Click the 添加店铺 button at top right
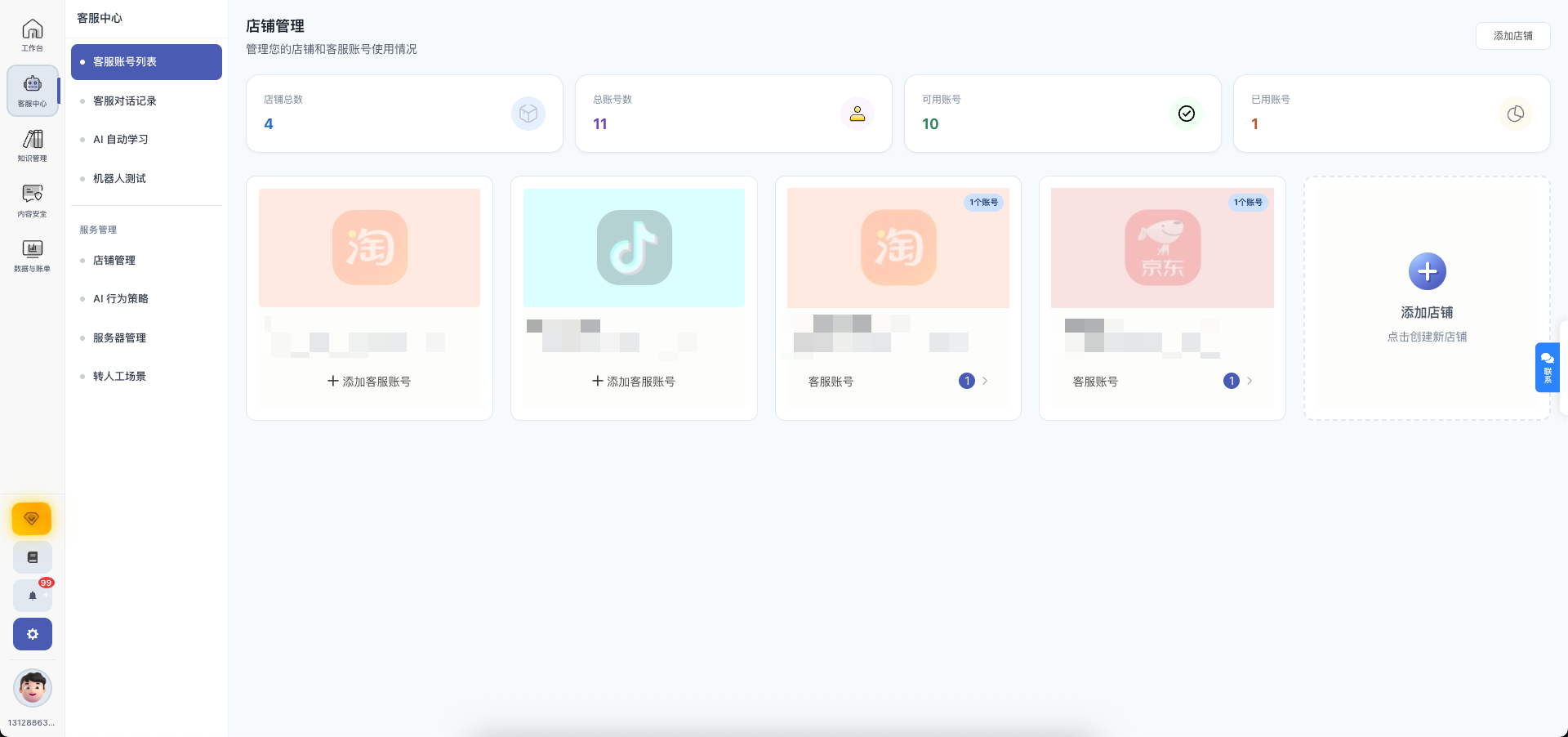Viewport: 1568px width, 737px height. point(1512,36)
